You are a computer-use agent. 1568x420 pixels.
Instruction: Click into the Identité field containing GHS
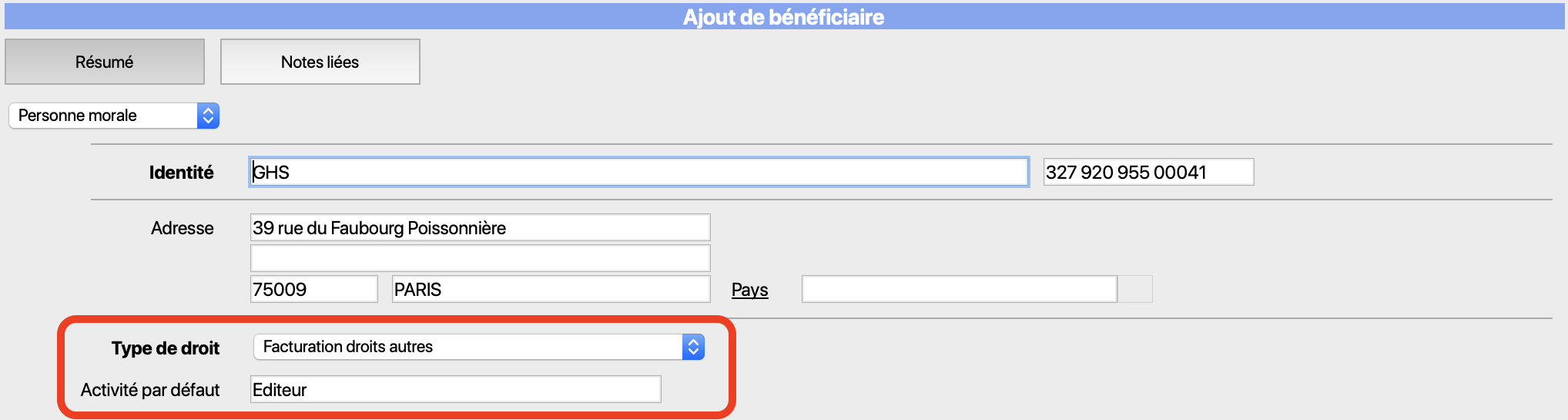[639, 172]
